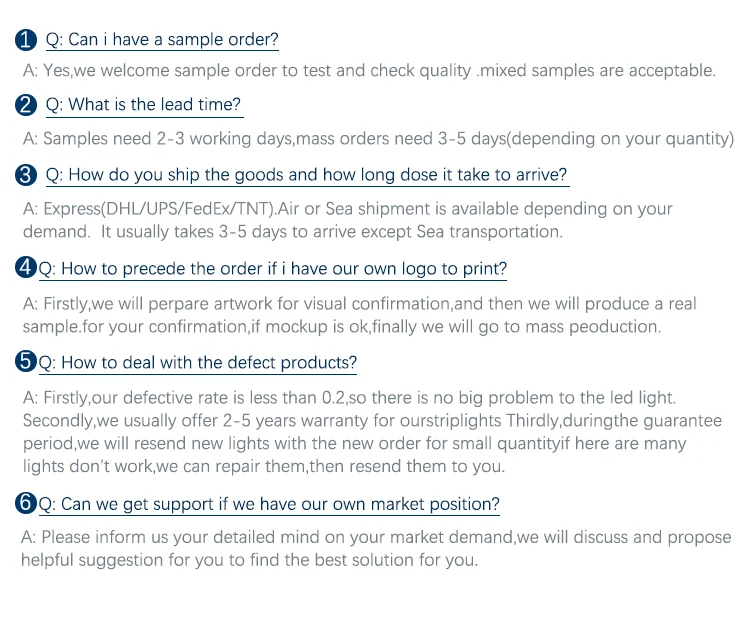The image size is (750, 618).
Task: Click the answer welcoming sample orders
Action: coord(369,71)
